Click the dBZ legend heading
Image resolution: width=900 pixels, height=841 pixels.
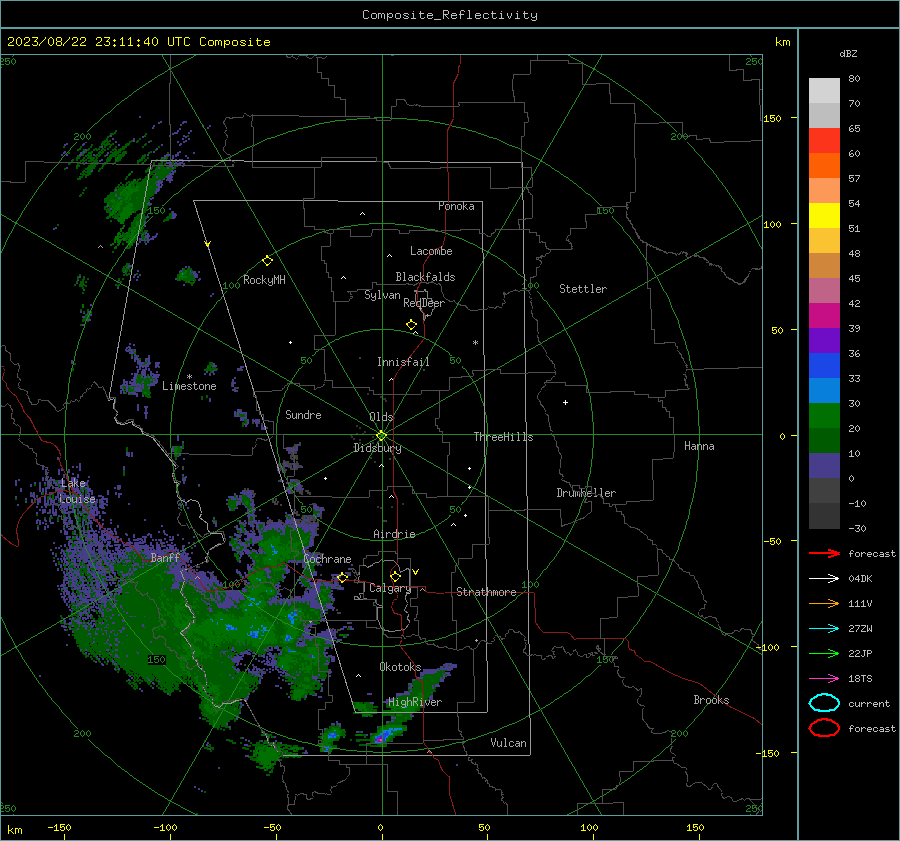pos(848,54)
